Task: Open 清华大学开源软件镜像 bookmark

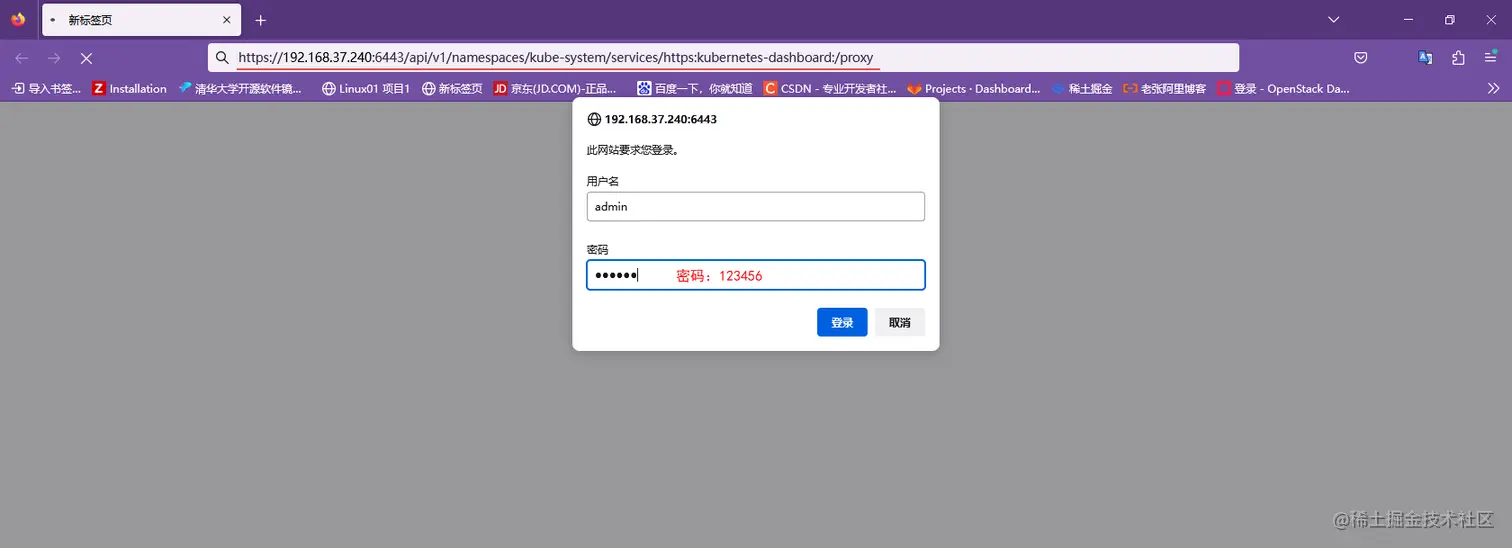Action: coord(240,88)
